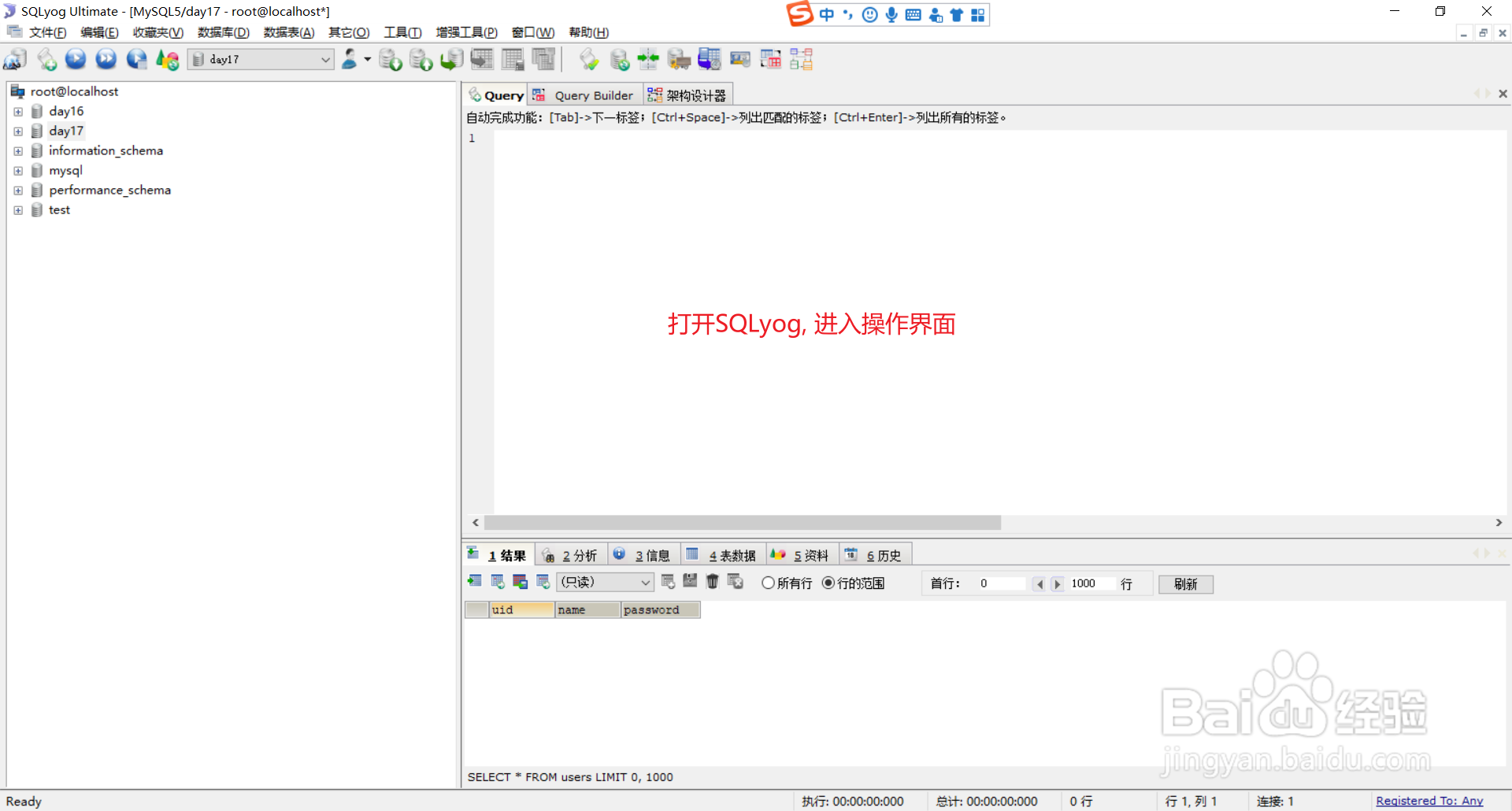This screenshot has height=811, width=1512.
Task: Click the delete row trash icon
Action: click(713, 581)
